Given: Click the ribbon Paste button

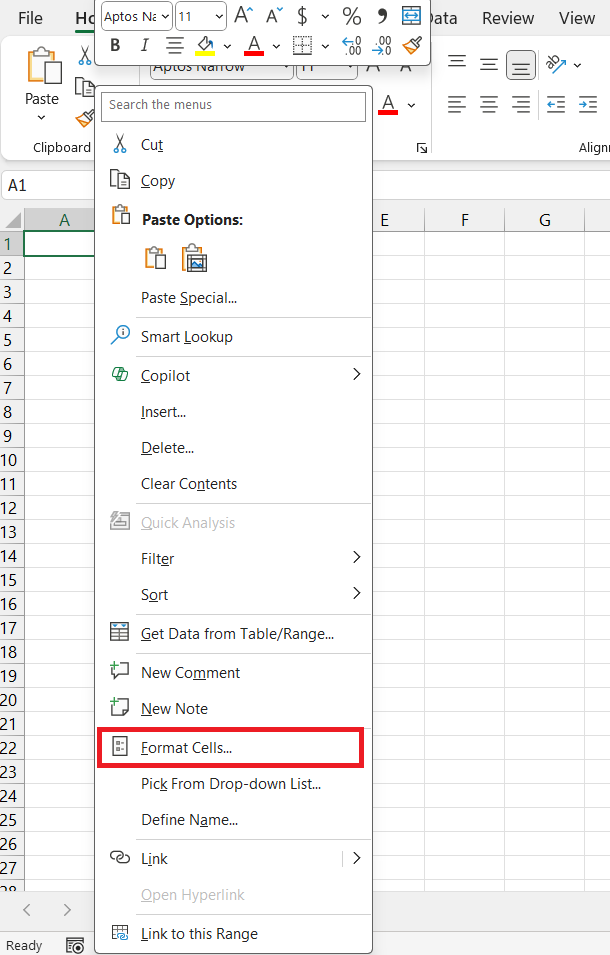Looking at the screenshot, I should tap(43, 74).
